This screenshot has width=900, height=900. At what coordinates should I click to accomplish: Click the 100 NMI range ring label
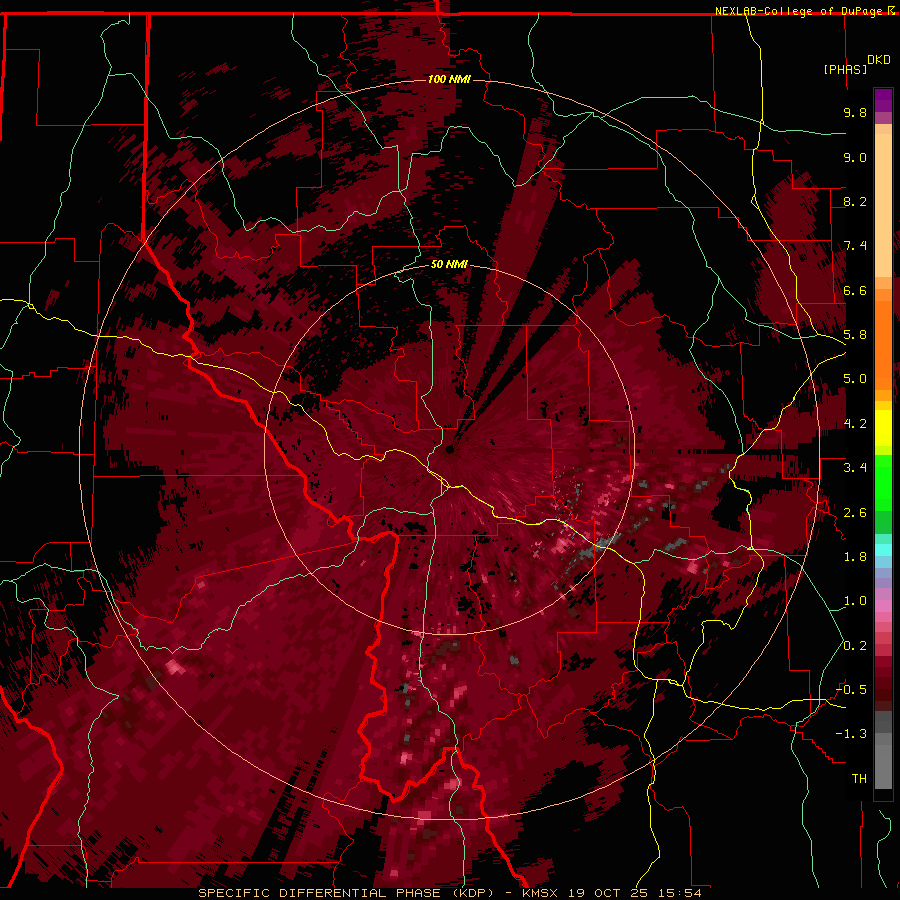[449, 79]
